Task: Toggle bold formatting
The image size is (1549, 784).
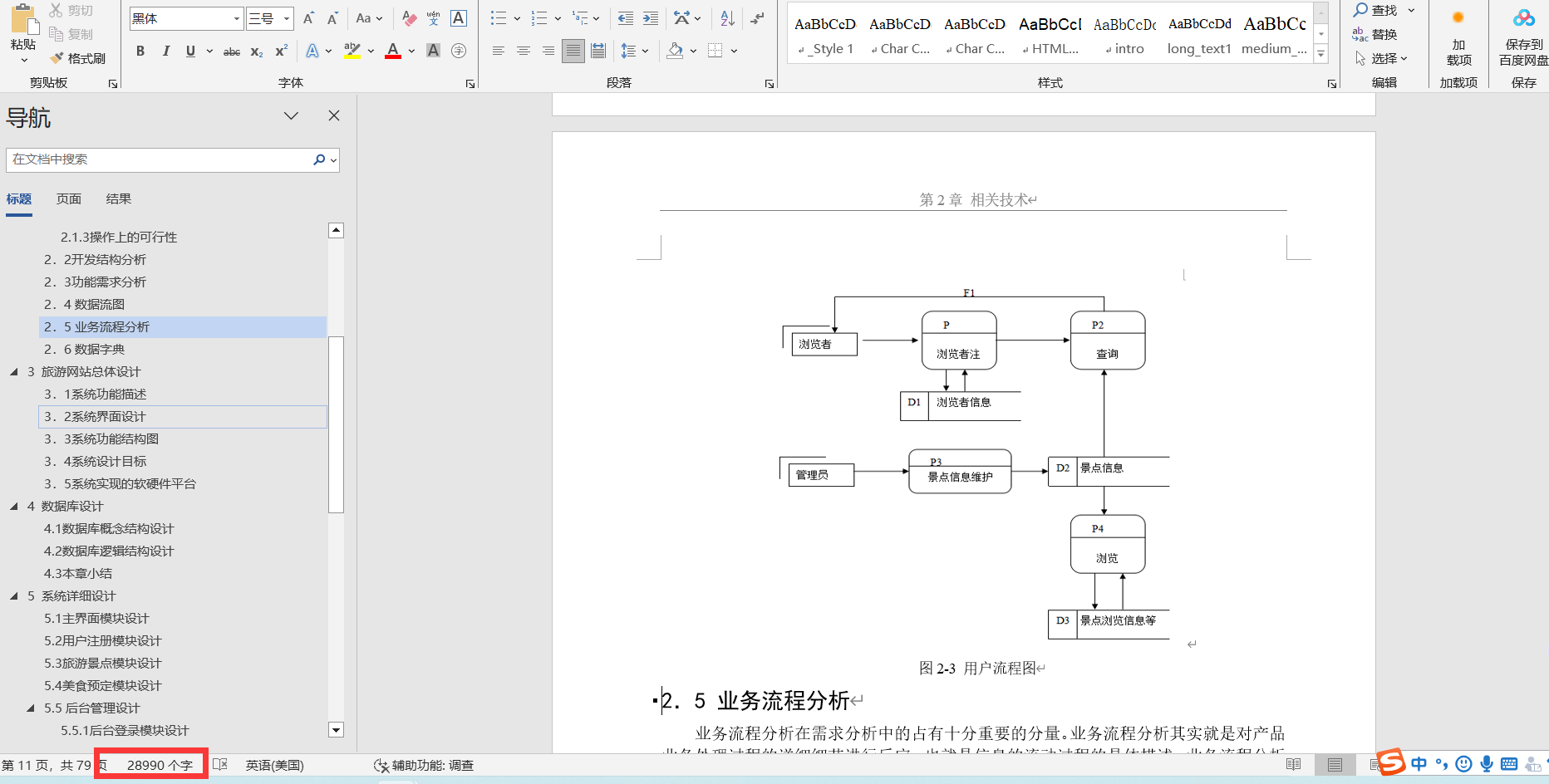Action: pos(140,51)
